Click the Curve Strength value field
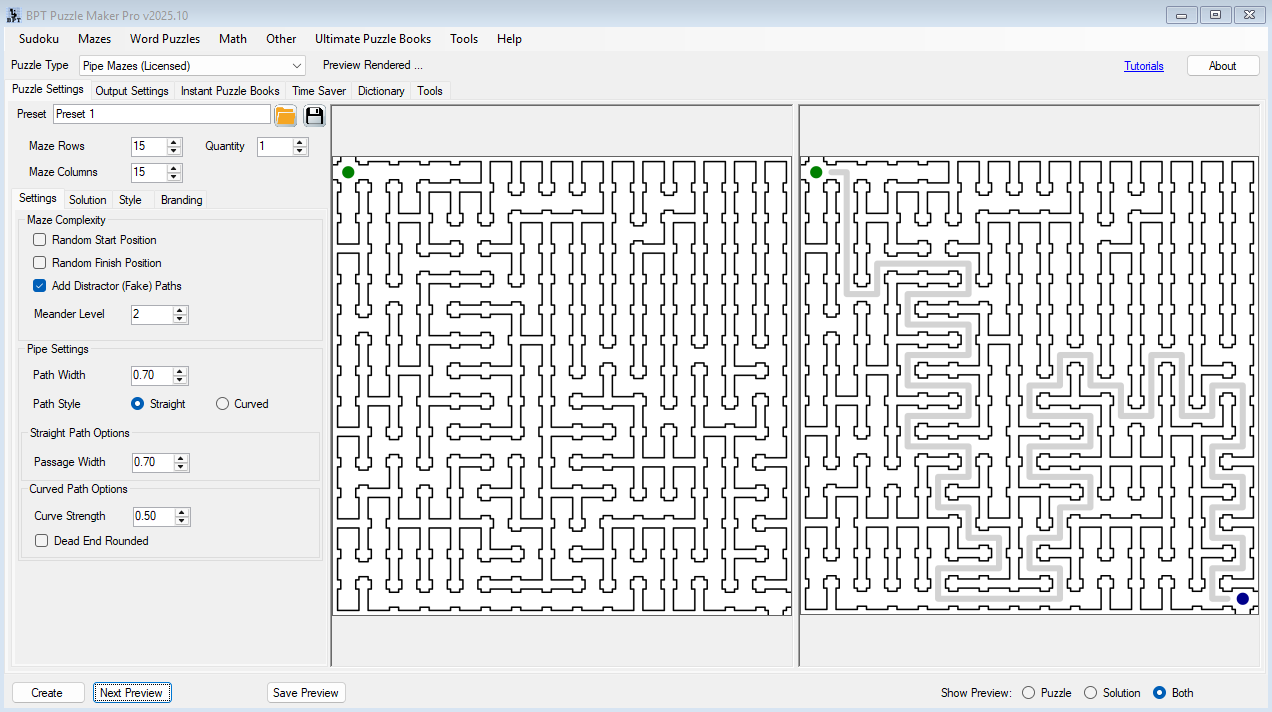This screenshot has width=1272, height=712. pyautogui.click(x=154, y=516)
